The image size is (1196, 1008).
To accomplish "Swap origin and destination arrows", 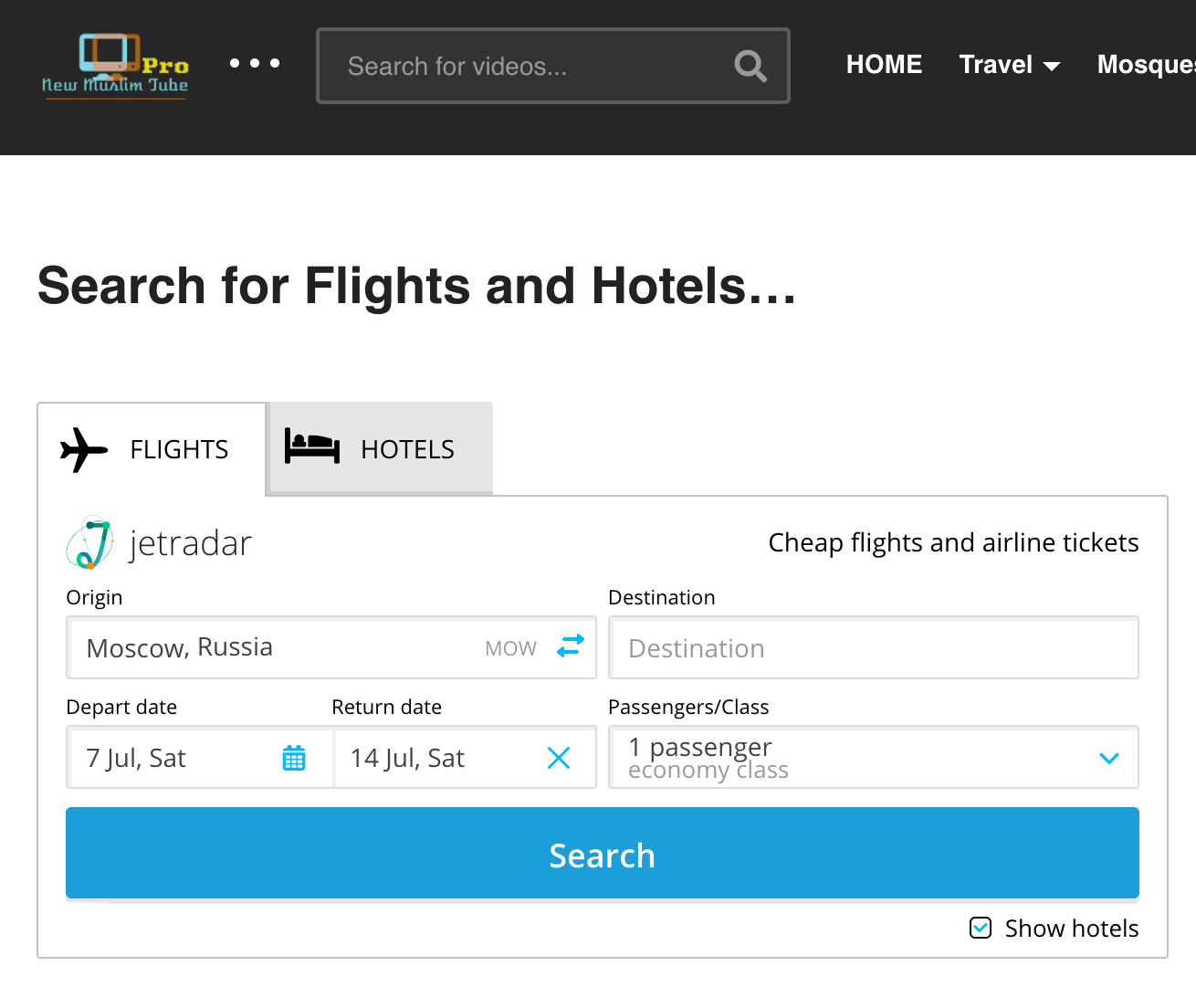I will click(x=571, y=646).
